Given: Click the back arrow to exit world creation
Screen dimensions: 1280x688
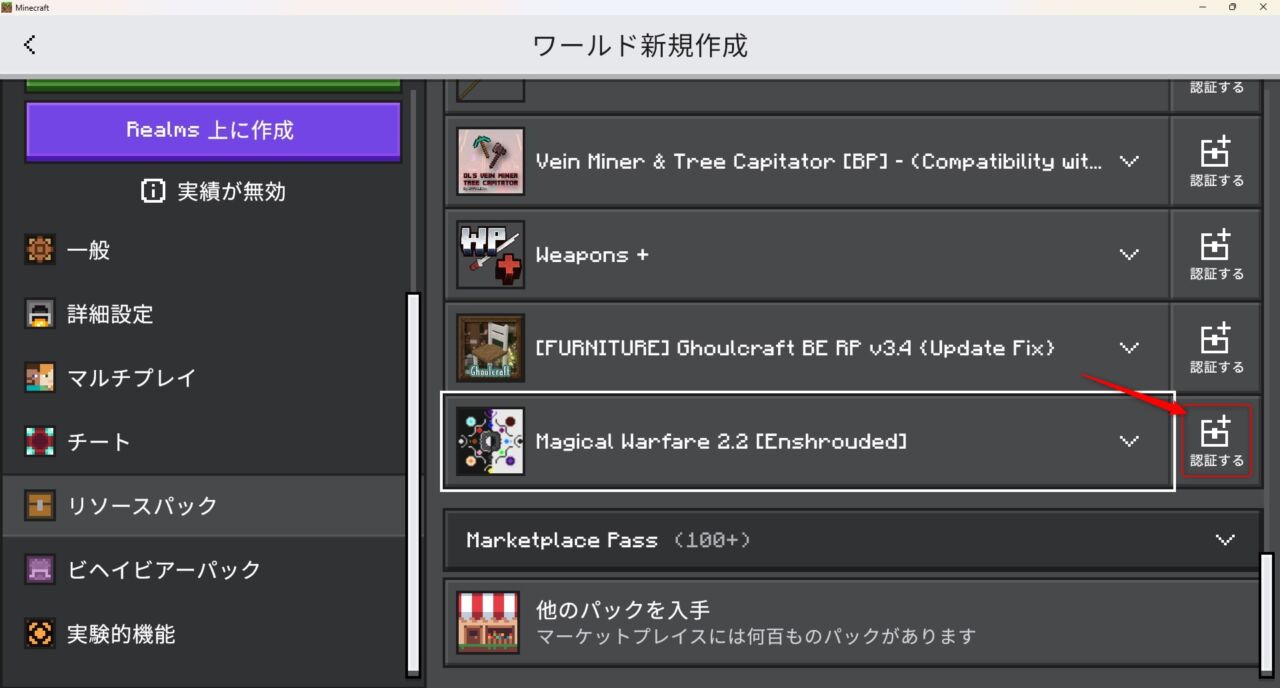Looking at the screenshot, I should click(30, 44).
